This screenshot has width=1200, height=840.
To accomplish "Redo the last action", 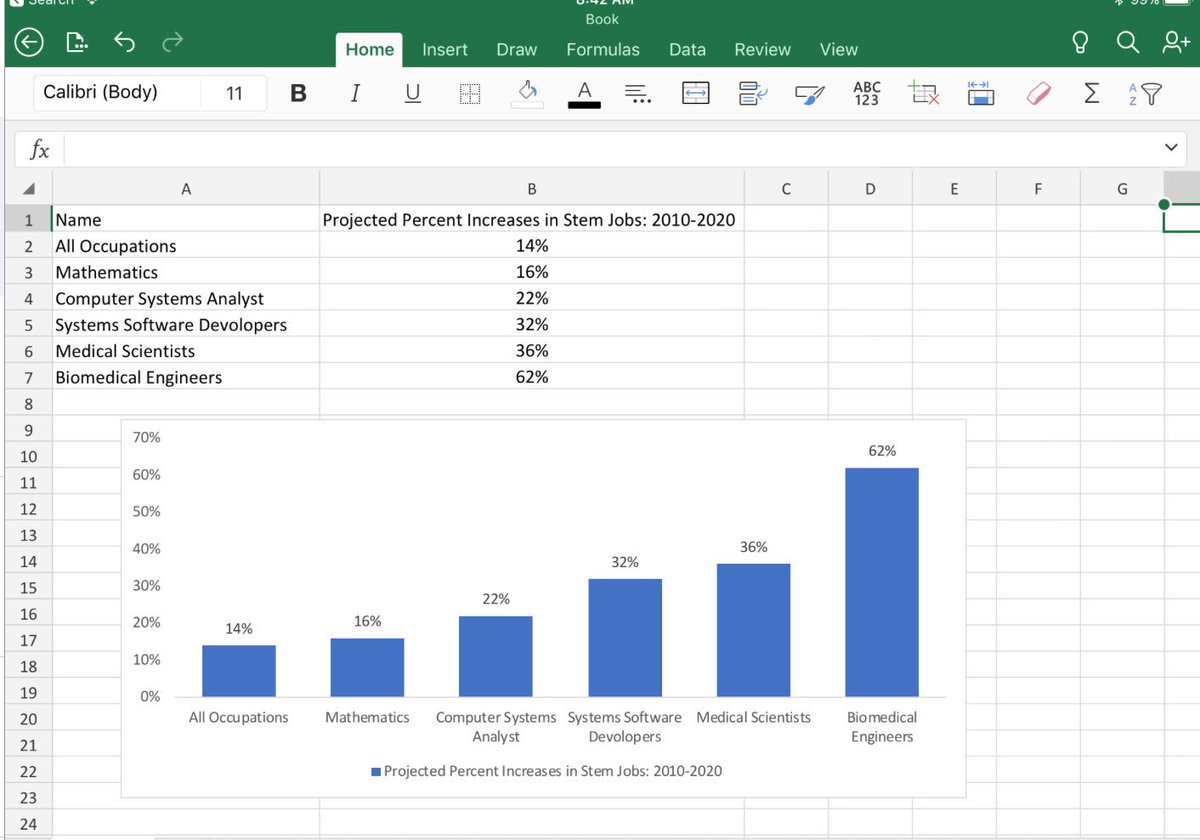I will coord(172,43).
